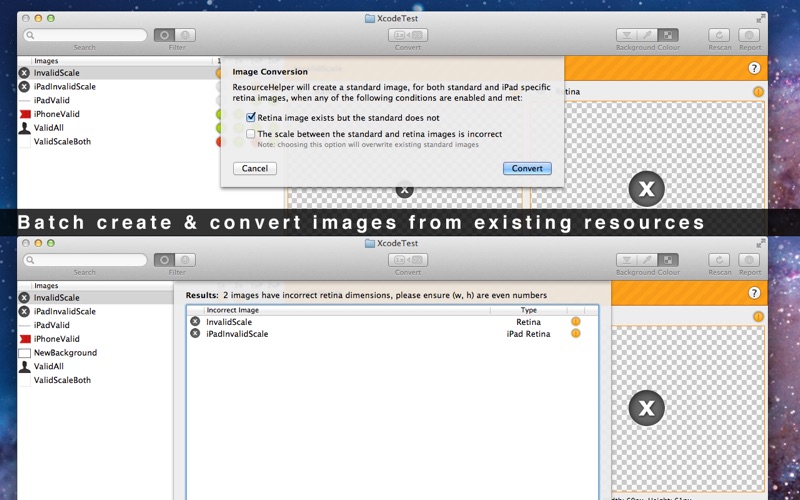This screenshot has width=800, height=500.
Task: Enable 'scale between standard and retina images is incorrect'
Action: (x=251, y=133)
